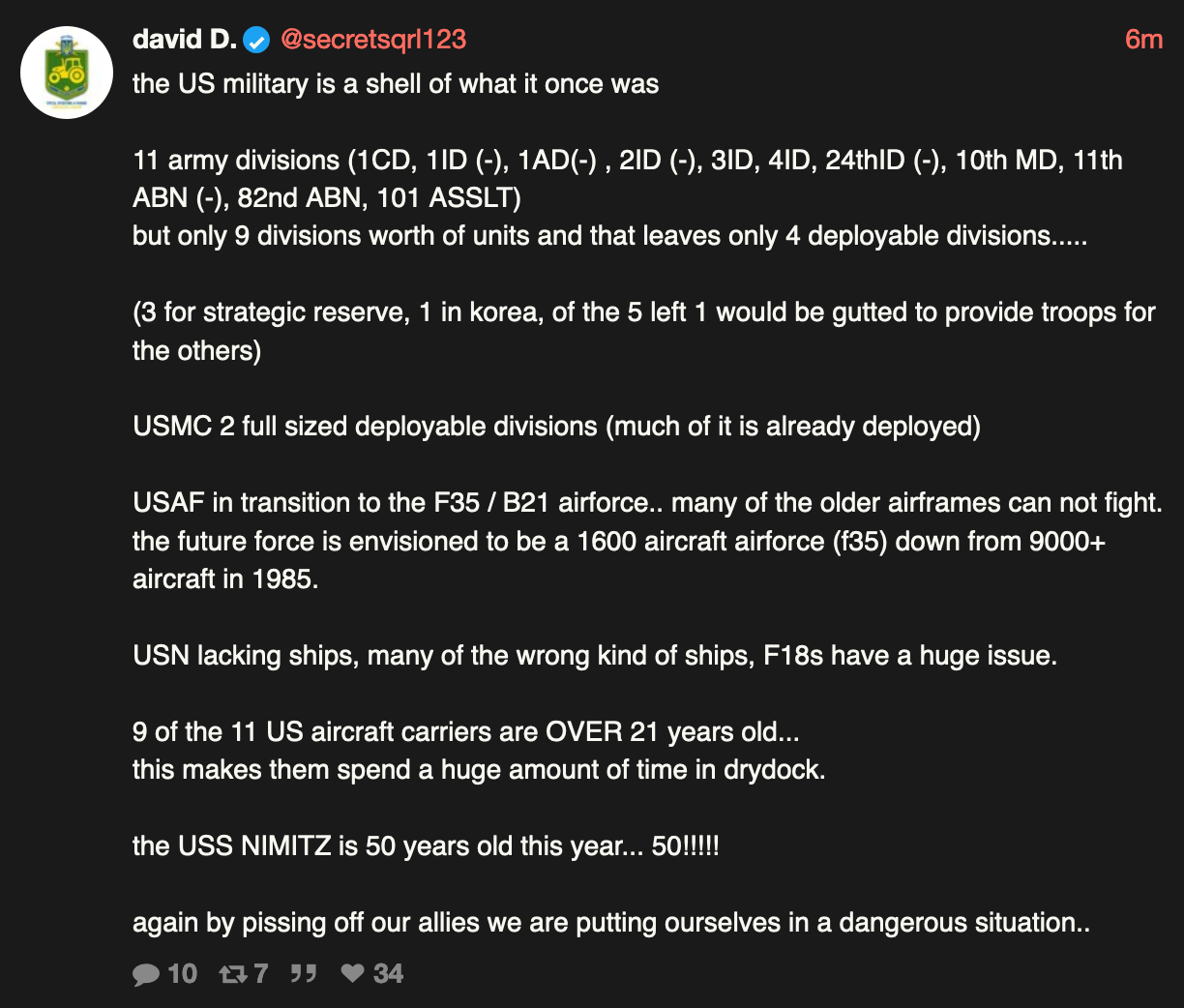Click the 'pissing off our allies' closing line
The width and height of the screenshot is (1184, 1008).
tap(611, 923)
